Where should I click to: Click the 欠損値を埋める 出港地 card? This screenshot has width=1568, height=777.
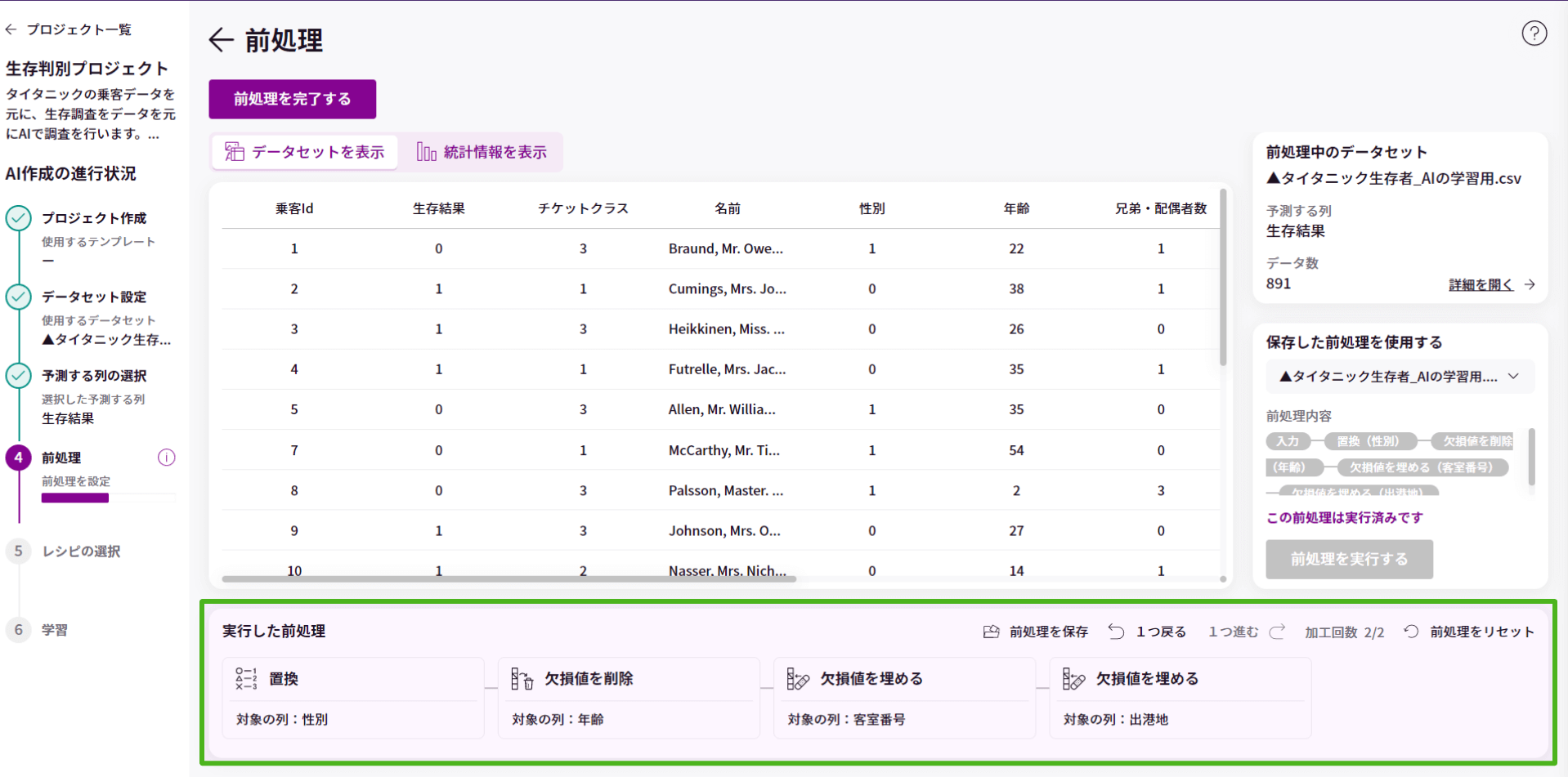pos(1180,699)
